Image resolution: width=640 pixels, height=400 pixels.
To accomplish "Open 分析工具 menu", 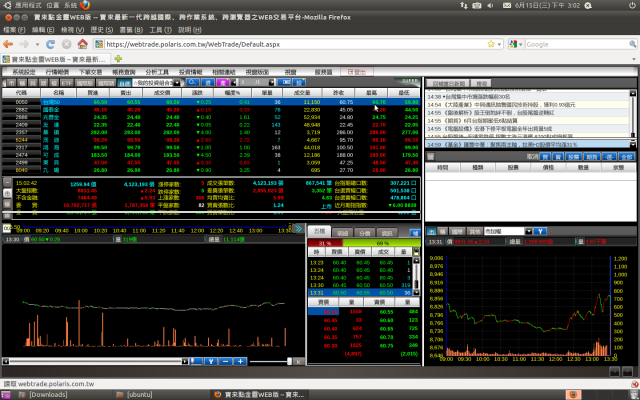I will (157, 72).
